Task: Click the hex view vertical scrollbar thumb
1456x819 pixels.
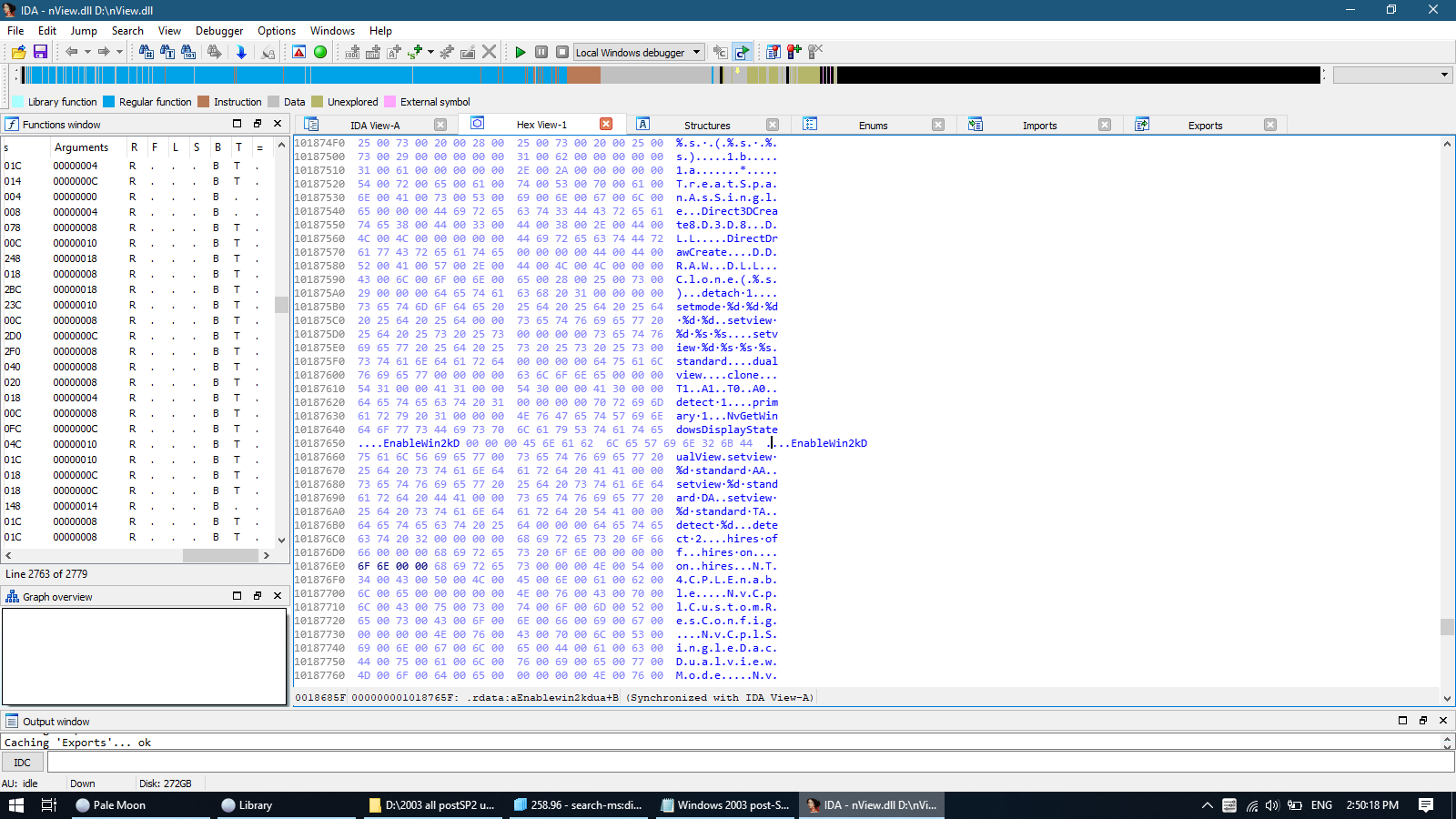Action: click(1447, 627)
